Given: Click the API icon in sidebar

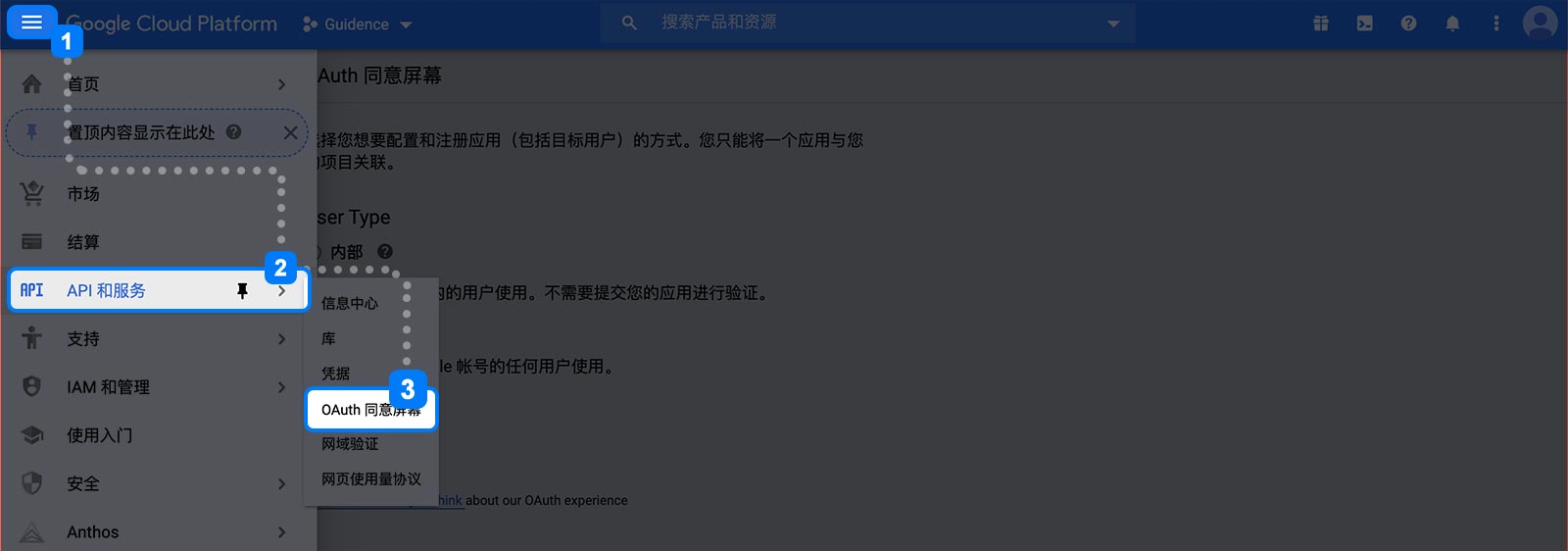Looking at the screenshot, I should tap(32, 290).
